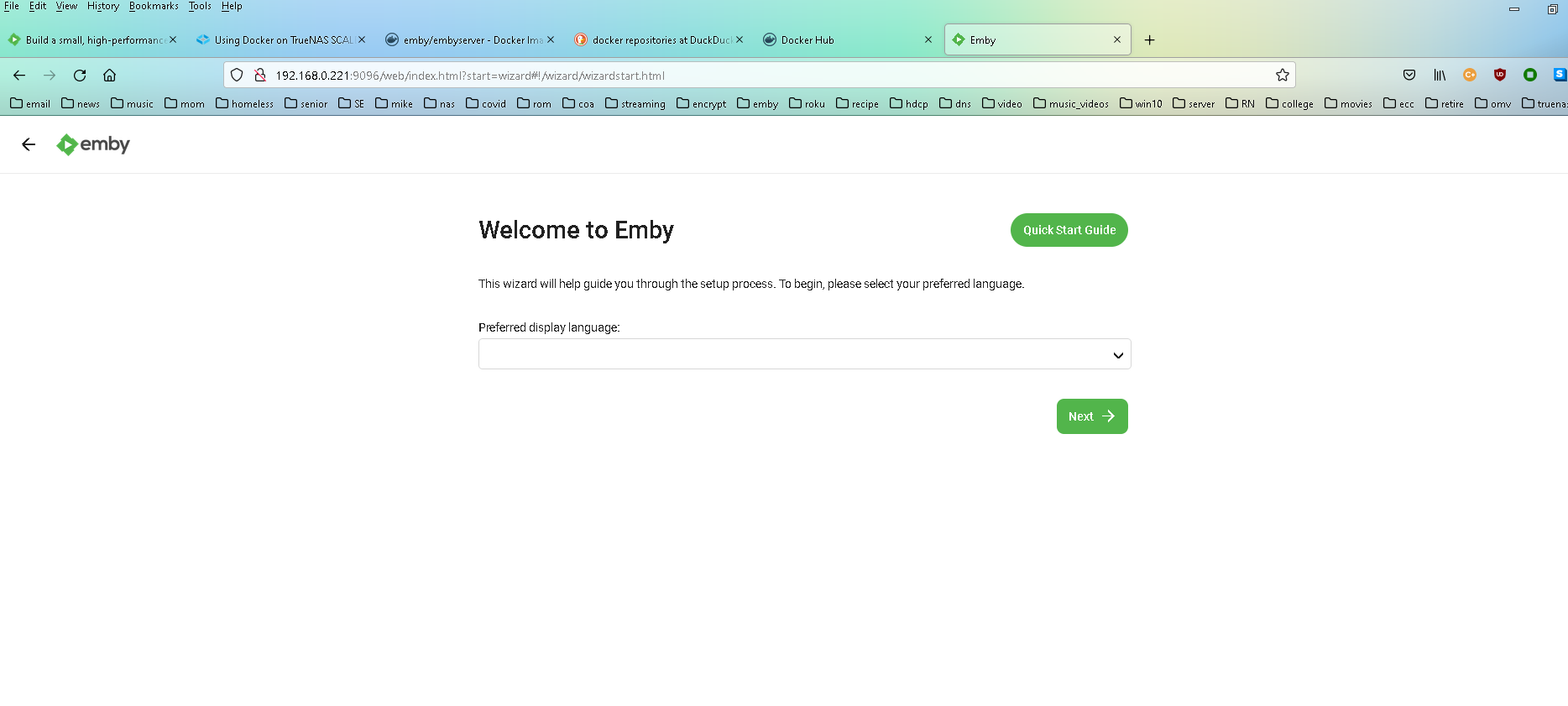Open the recipe bookmarks folder

coord(858,103)
